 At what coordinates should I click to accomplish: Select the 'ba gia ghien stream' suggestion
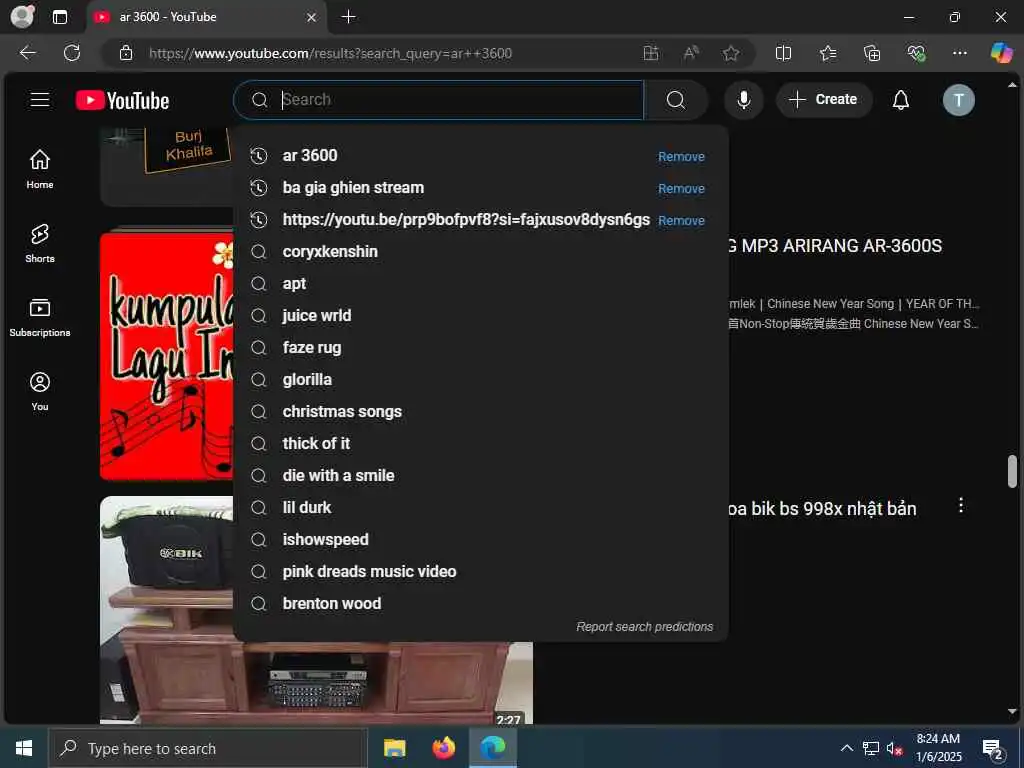480,187
